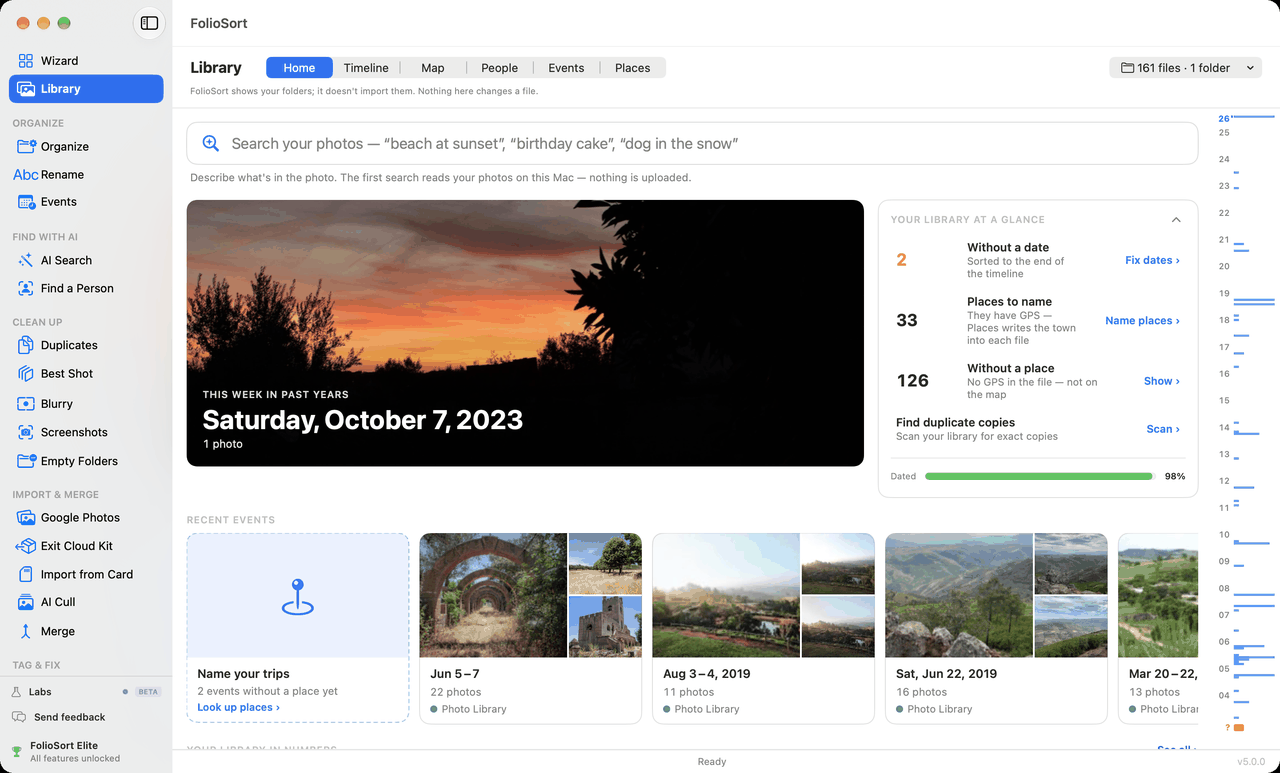Image resolution: width=1280 pixels, height=773 pixels.
Task: Click Show for photos without a place
Action: [1162, 381]
